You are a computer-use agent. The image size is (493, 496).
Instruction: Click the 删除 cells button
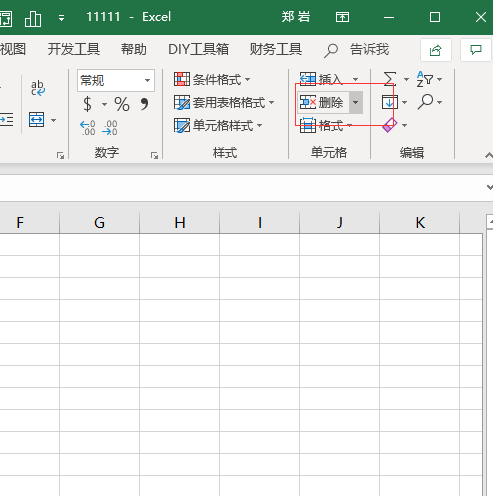pos(323,102)
